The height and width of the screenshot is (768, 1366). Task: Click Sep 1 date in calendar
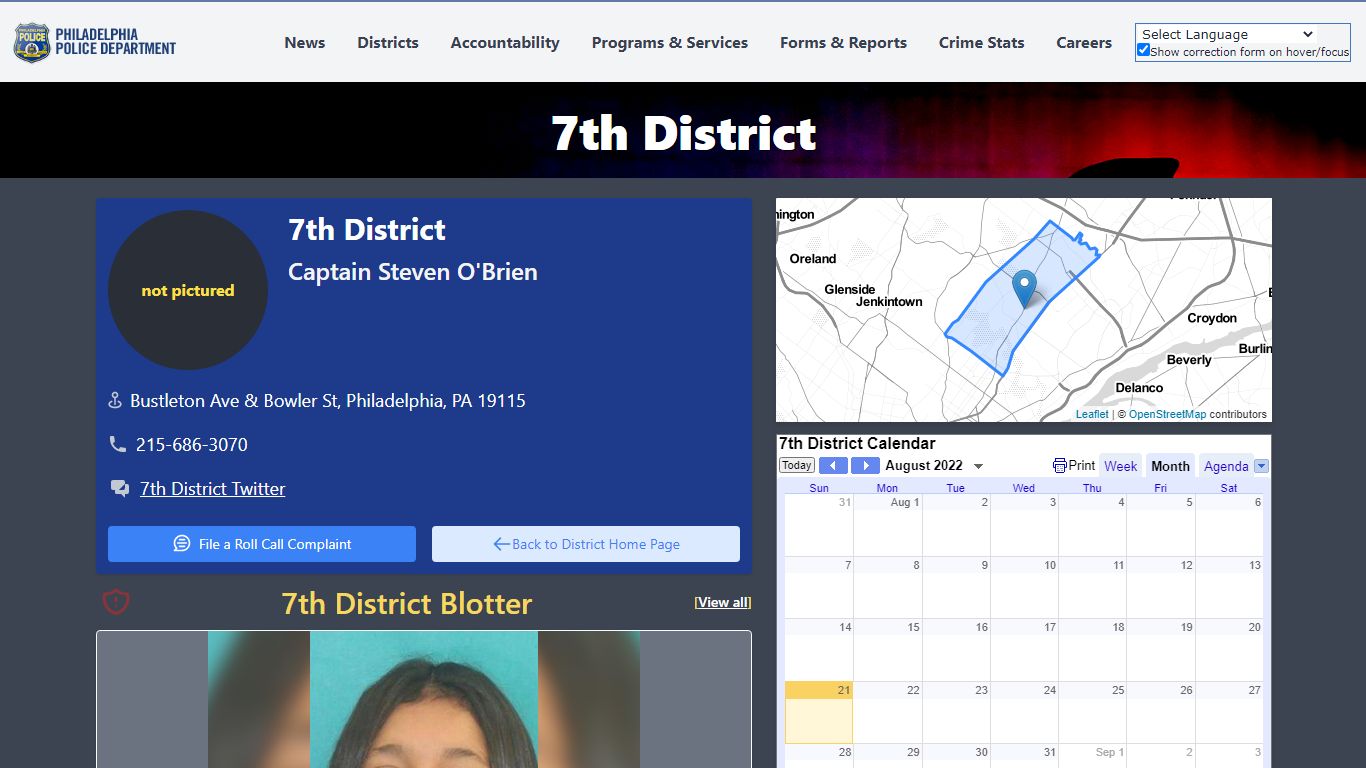pos(1110,752)
